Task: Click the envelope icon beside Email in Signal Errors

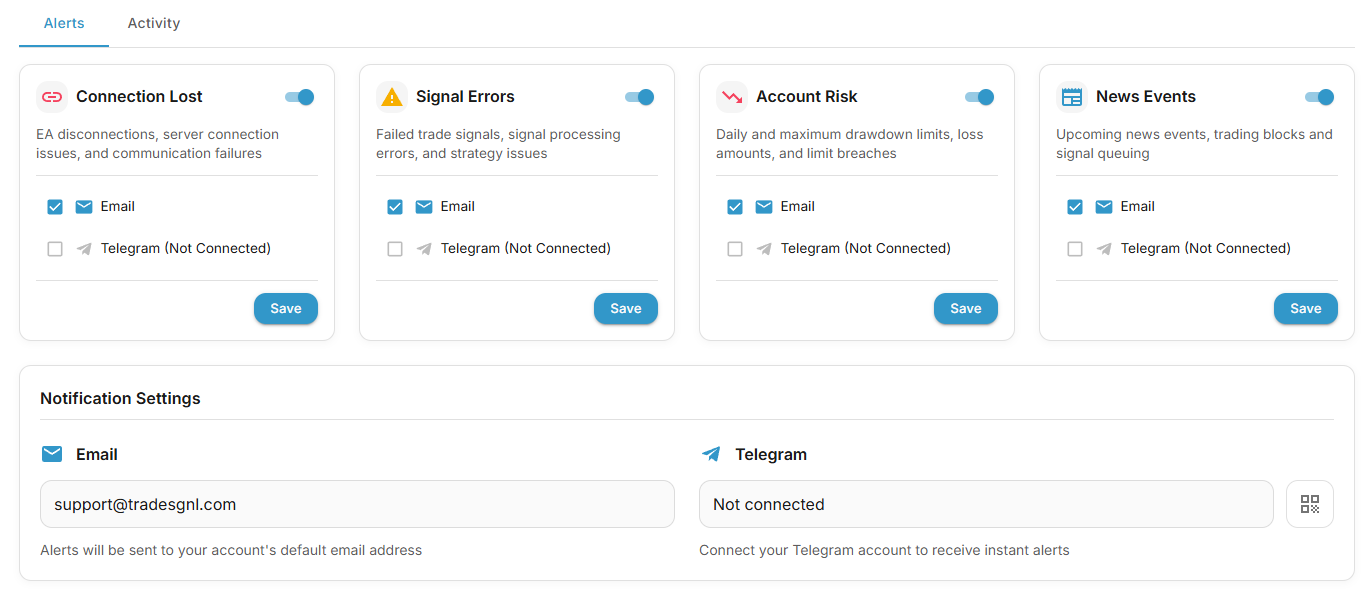Action: pyautogui.click(x=424, y=206)
